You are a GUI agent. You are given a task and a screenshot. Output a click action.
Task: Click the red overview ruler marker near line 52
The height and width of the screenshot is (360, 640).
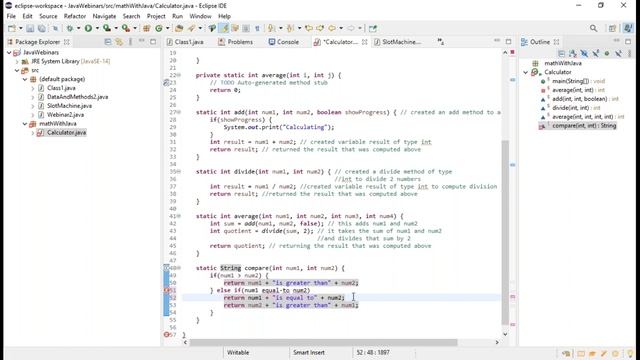point(513,297)
